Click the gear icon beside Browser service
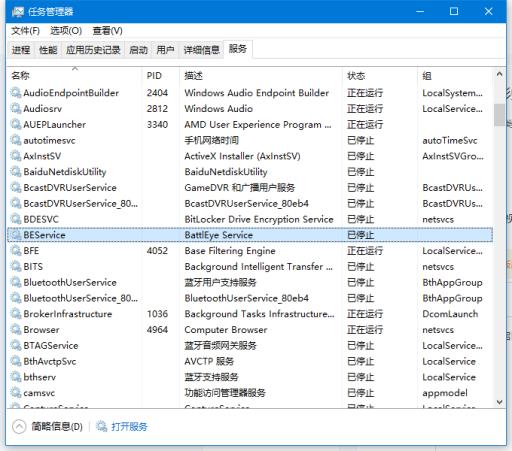Image resolution: width=512 pixels, height=451 pixels. tap(16, 330)
